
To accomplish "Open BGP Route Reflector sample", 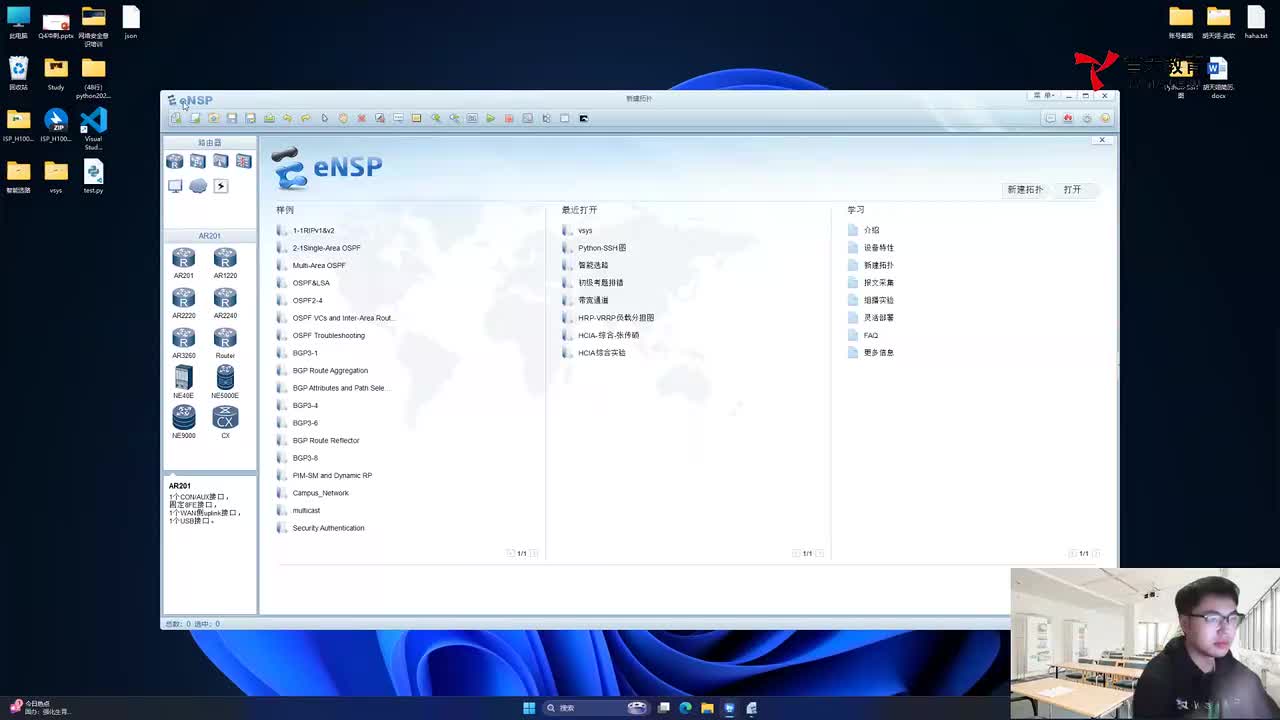I will coord(325,440).
